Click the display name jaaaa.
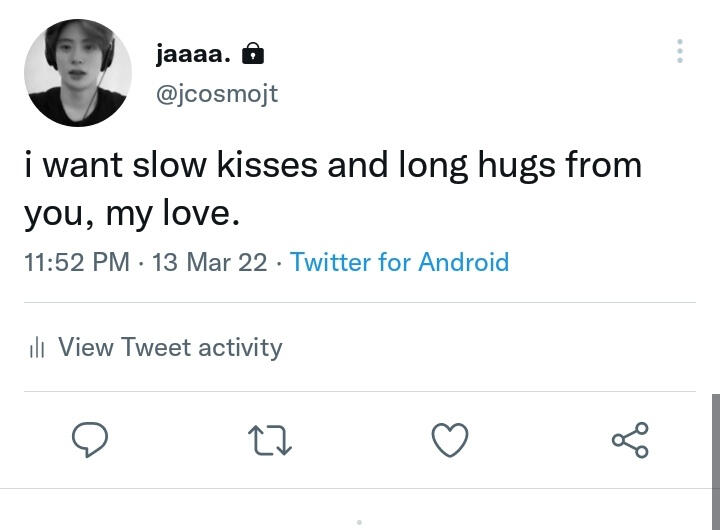 tap(194, 54)
